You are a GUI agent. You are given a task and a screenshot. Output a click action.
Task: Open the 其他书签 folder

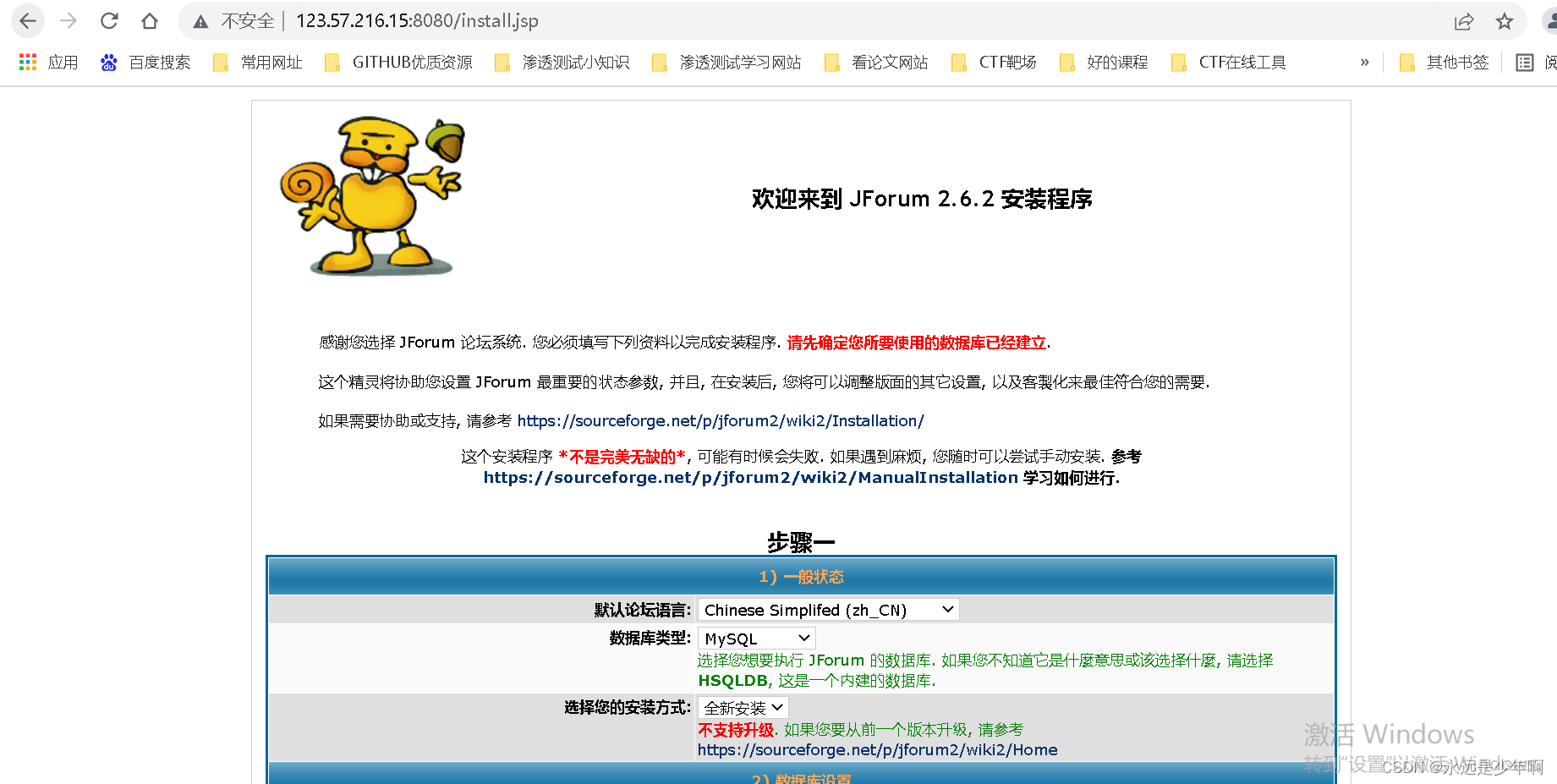pyautogui.click(x=1445, y=63)
